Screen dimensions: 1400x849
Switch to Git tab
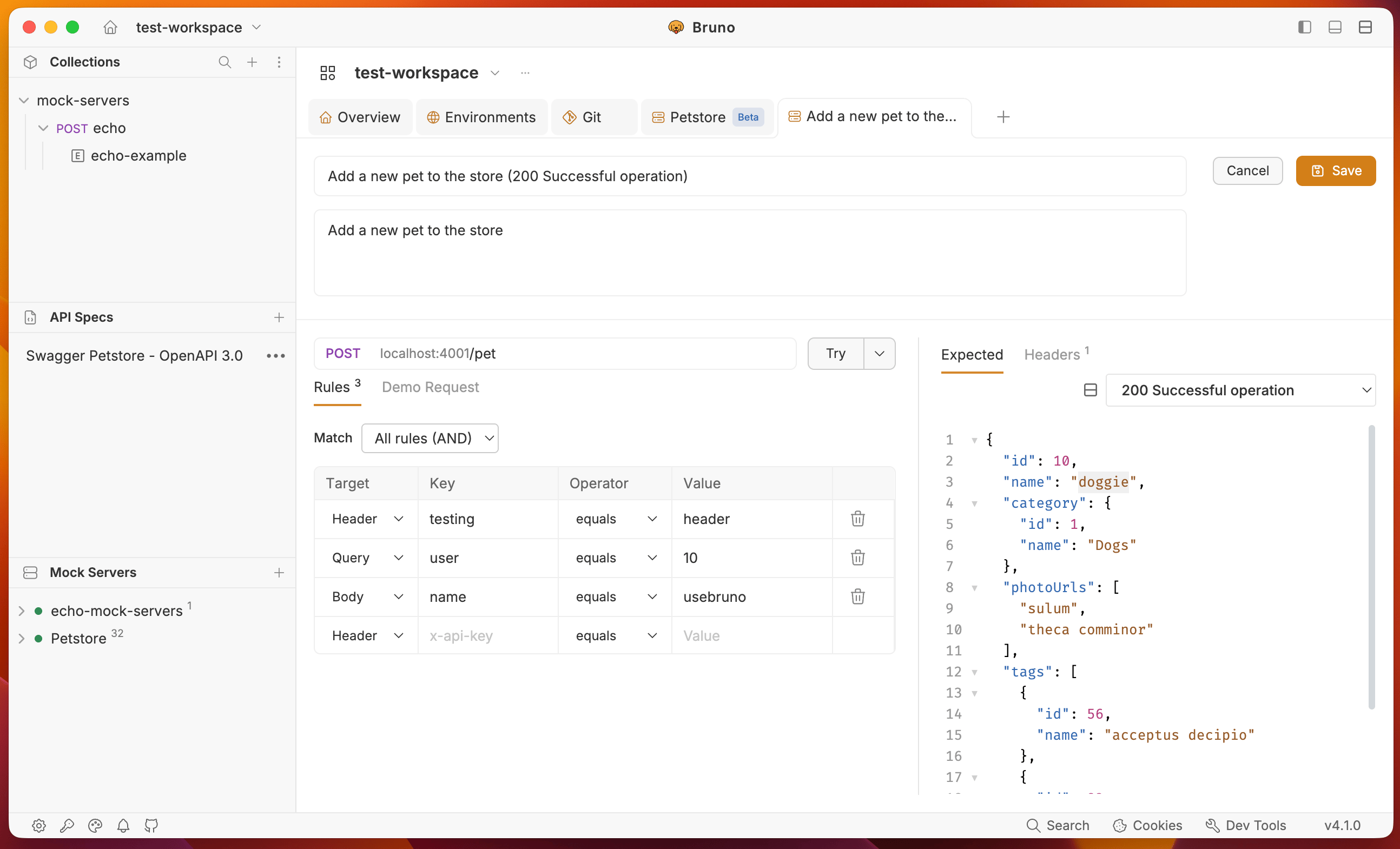(x=593, y=117)
